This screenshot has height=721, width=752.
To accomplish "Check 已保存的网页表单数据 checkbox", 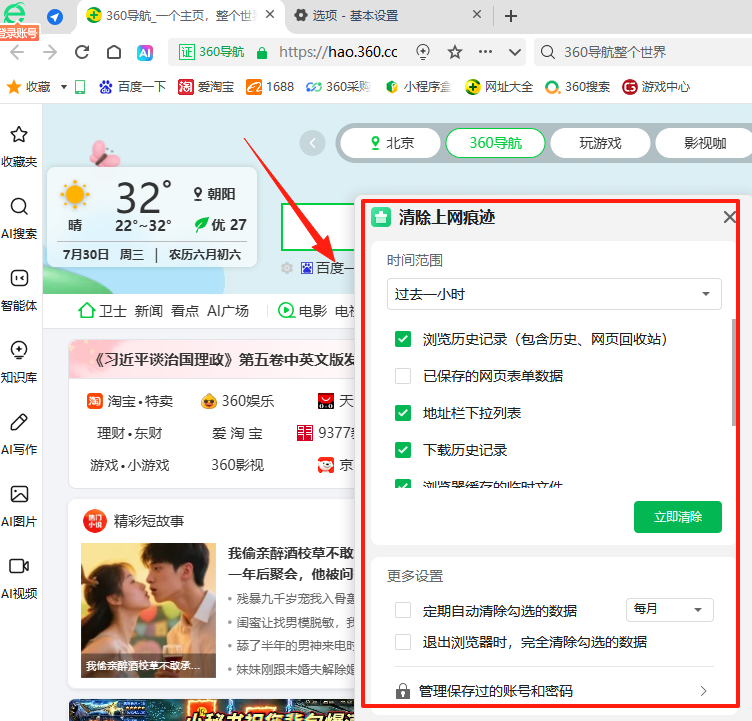I will point(403,376).
